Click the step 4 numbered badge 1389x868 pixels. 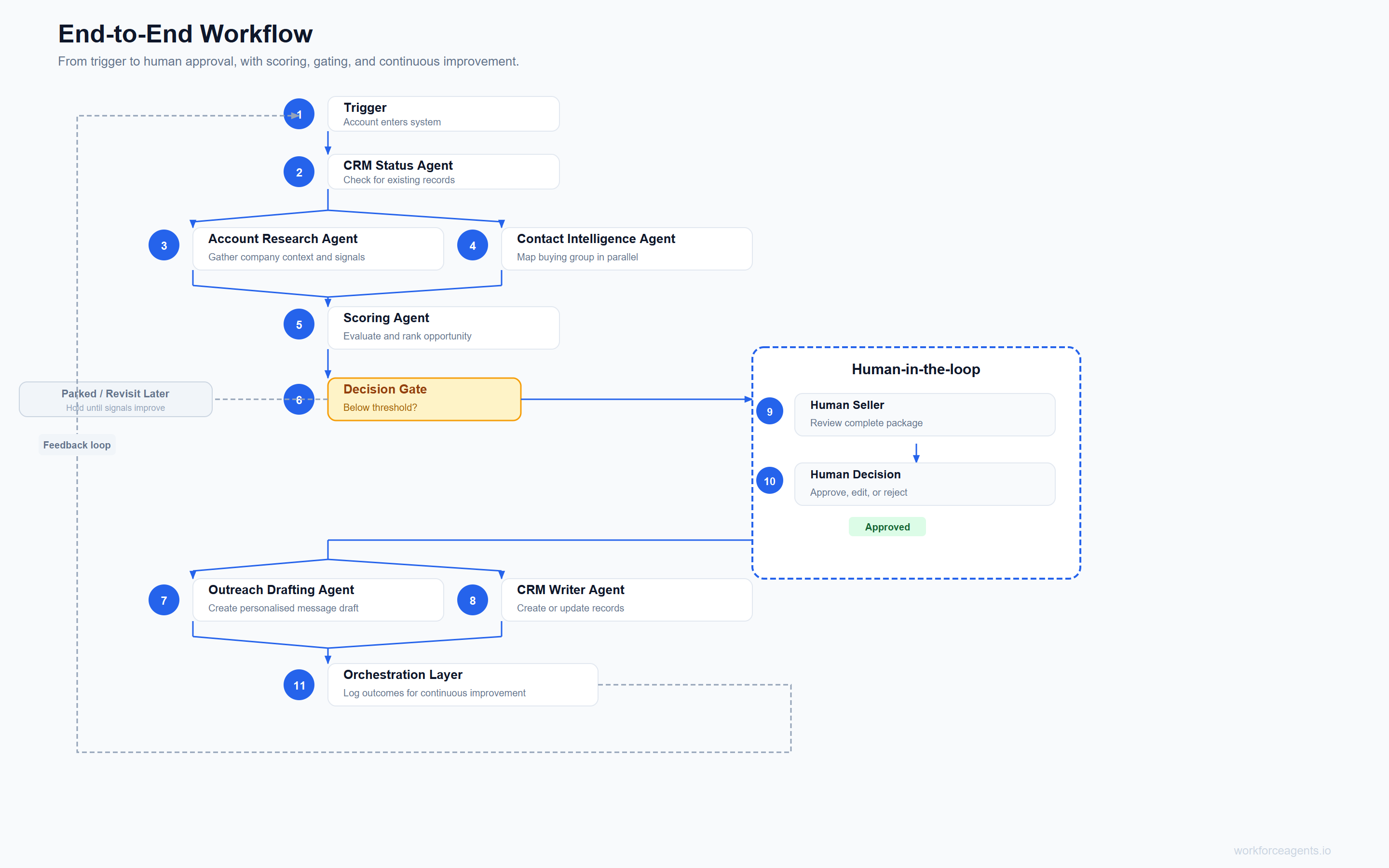click(472, 245)
